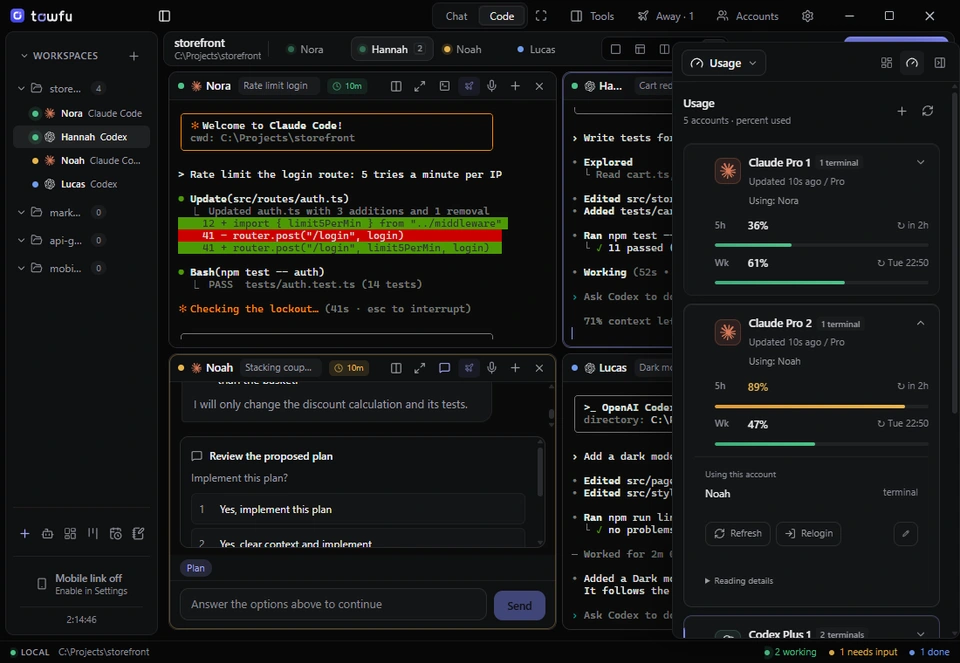This screenshot has width=960, height=663.
Task: Collapse the WORKSPACES section chevron
Action: (24, 56)
